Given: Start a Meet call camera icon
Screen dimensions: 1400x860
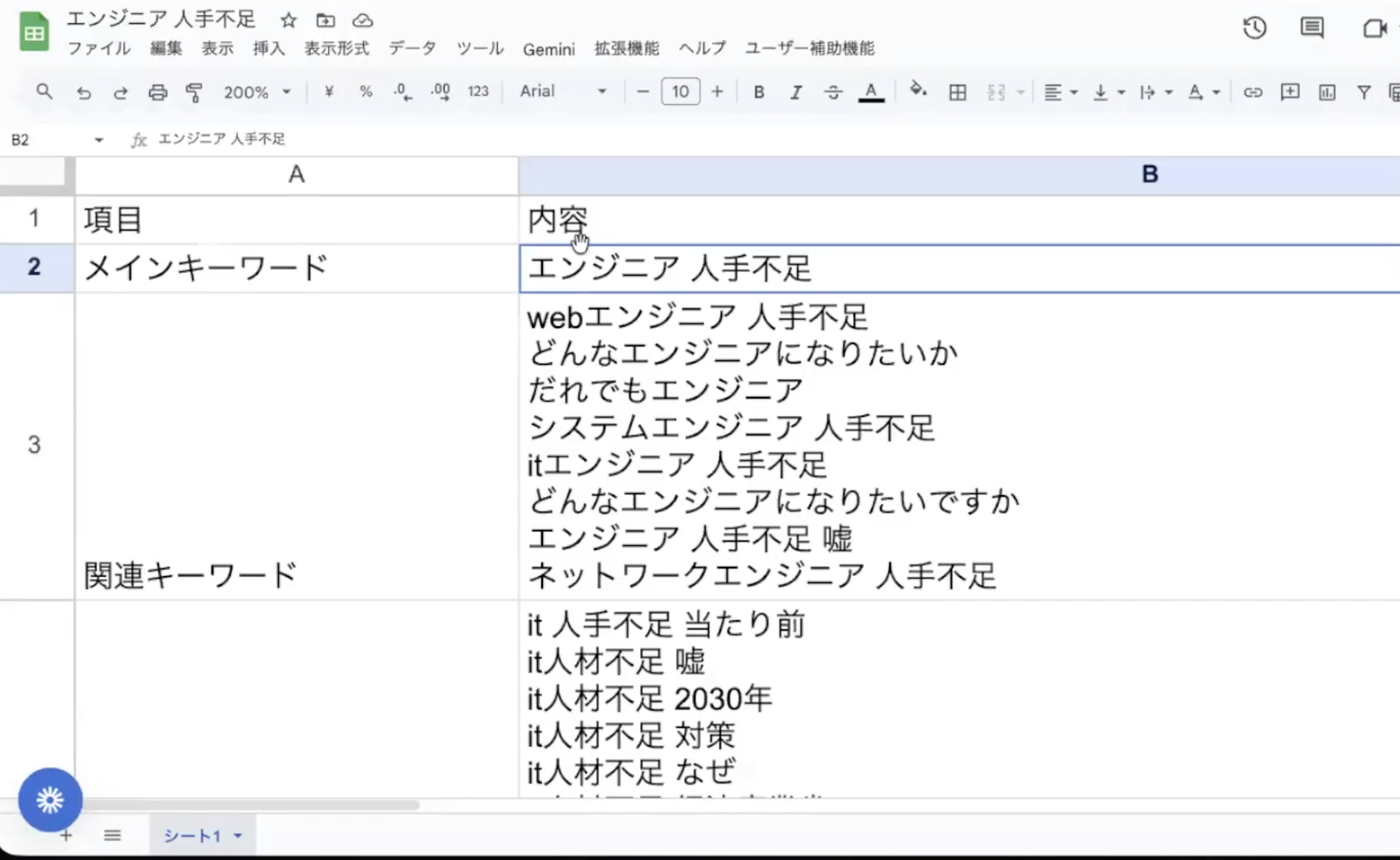Looking at the screenshot, I should 1375,28.
